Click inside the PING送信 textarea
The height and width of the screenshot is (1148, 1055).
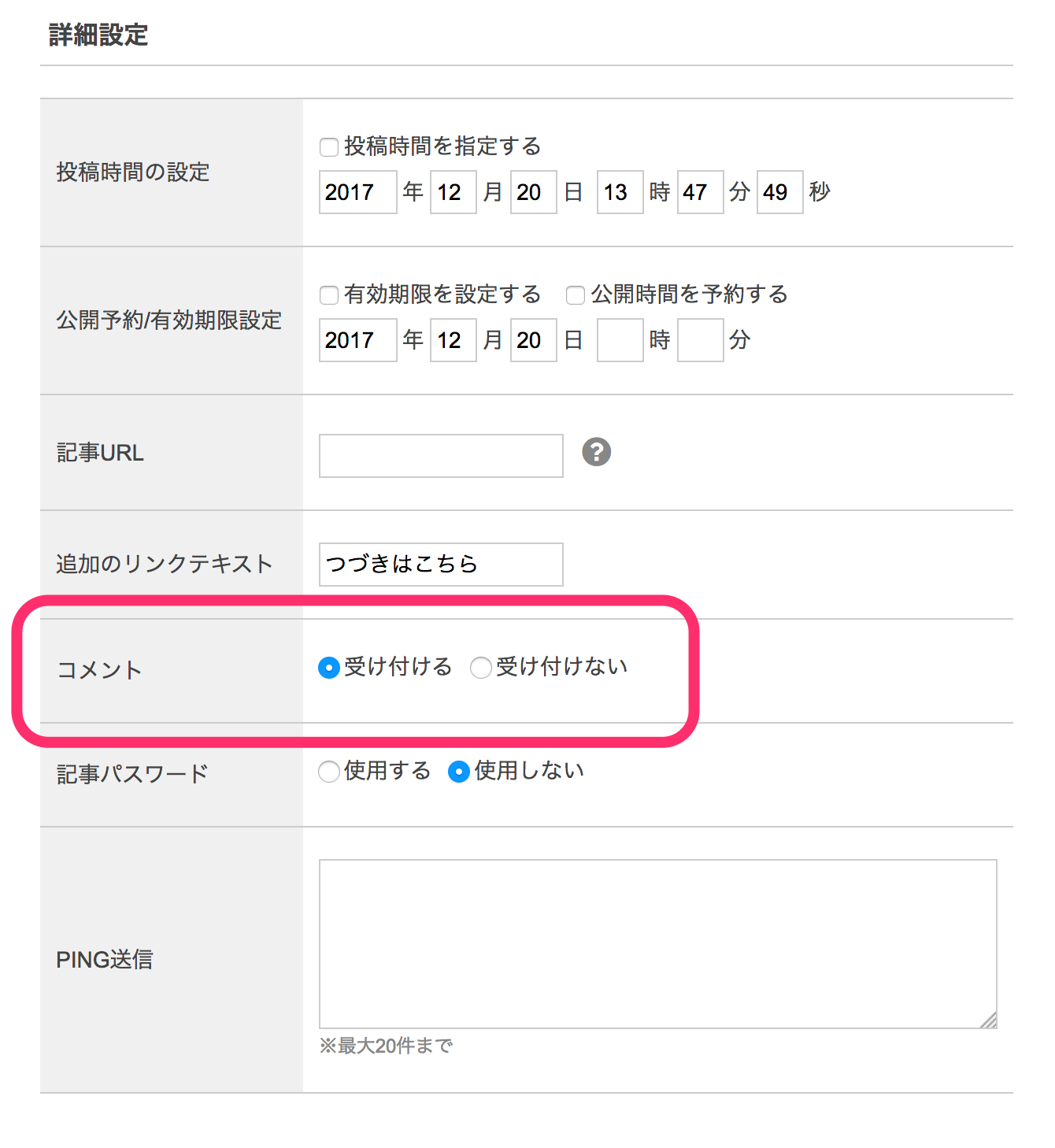(657, 941)
